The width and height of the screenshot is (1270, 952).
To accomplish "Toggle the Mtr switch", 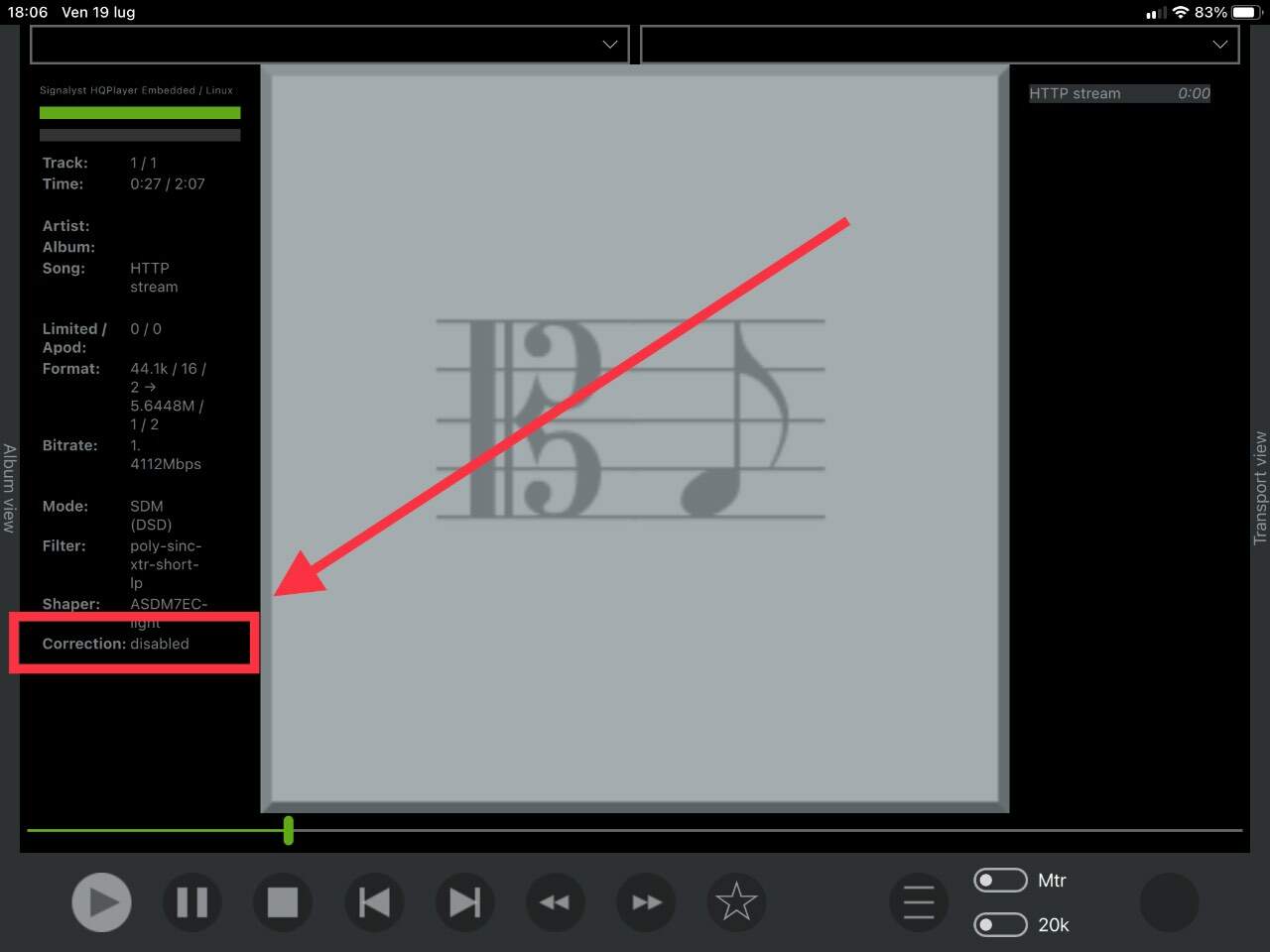I will [x=1000, y=881].
